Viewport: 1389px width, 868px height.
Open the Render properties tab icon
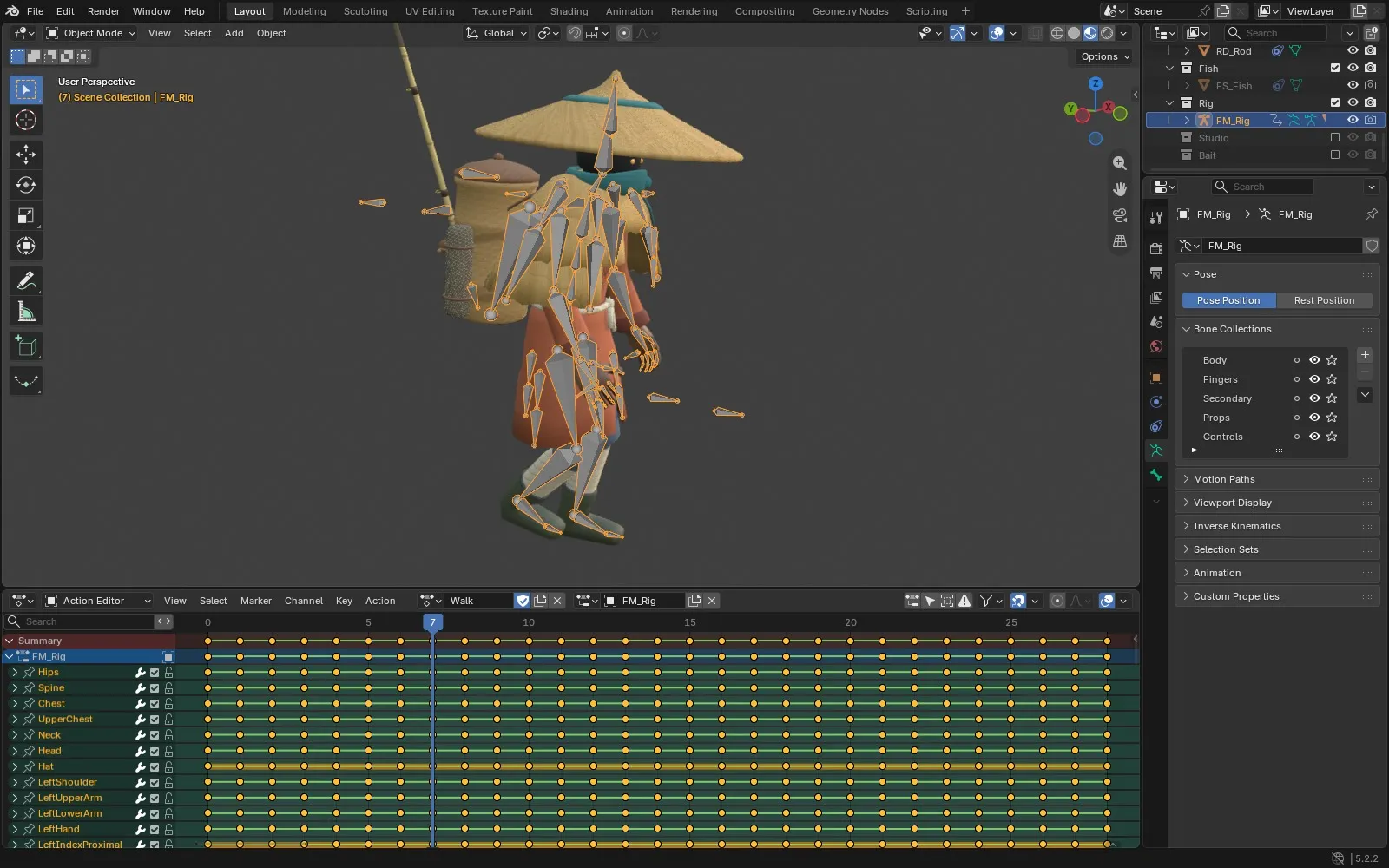(1156, 249)
